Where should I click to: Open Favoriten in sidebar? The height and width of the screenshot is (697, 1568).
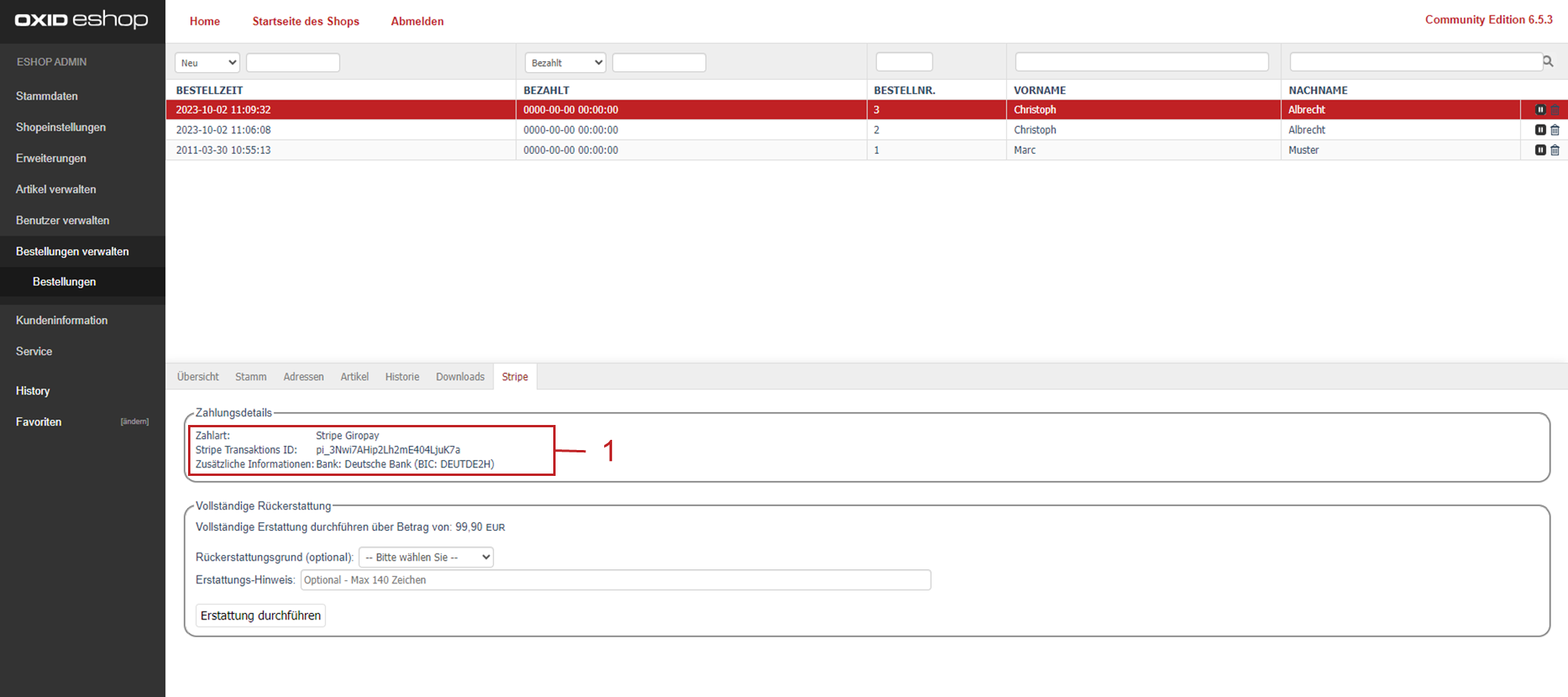point(38,422)
